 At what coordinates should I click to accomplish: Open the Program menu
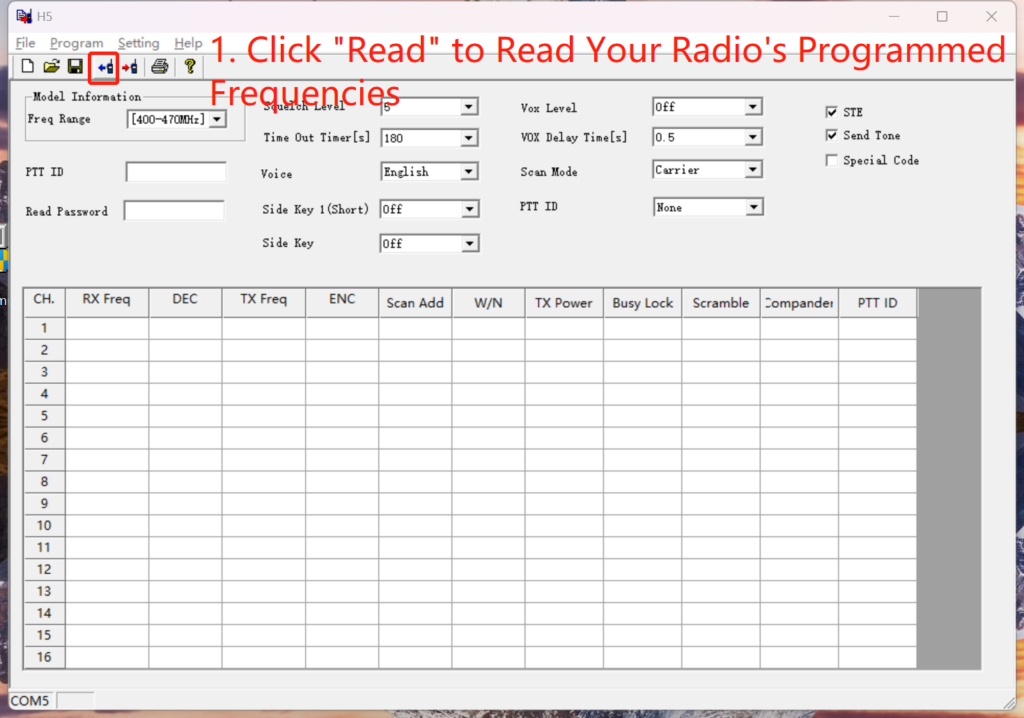pyautogui.click(x=76, y=43)
